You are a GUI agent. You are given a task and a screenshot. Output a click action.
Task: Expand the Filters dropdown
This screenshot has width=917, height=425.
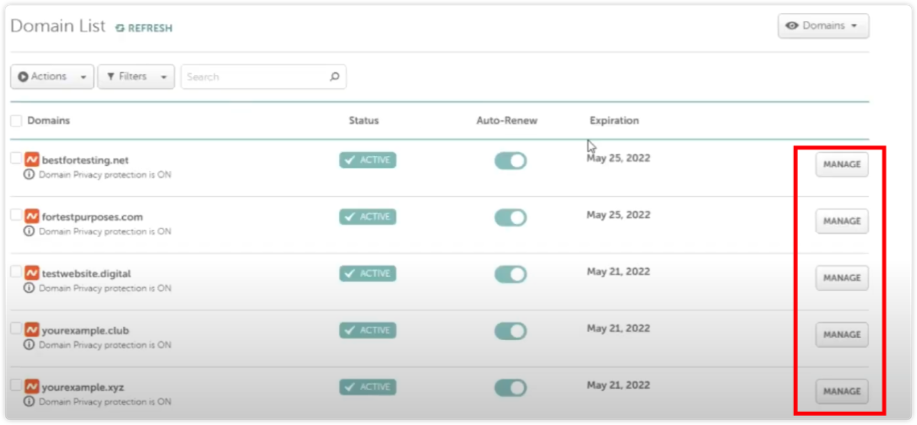coord(136,77)
